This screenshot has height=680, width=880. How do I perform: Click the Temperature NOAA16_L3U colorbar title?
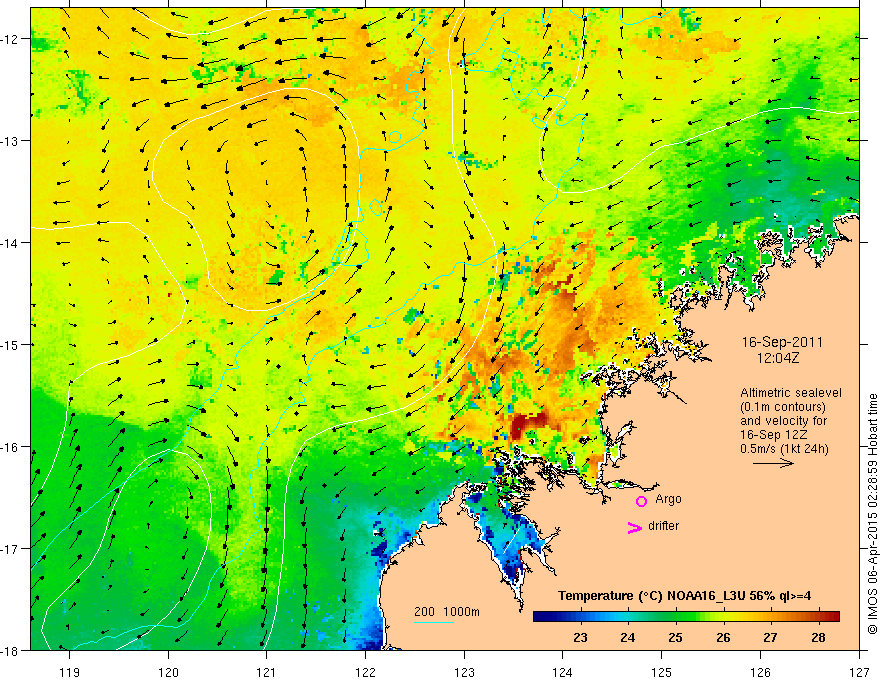coord(684,596)
